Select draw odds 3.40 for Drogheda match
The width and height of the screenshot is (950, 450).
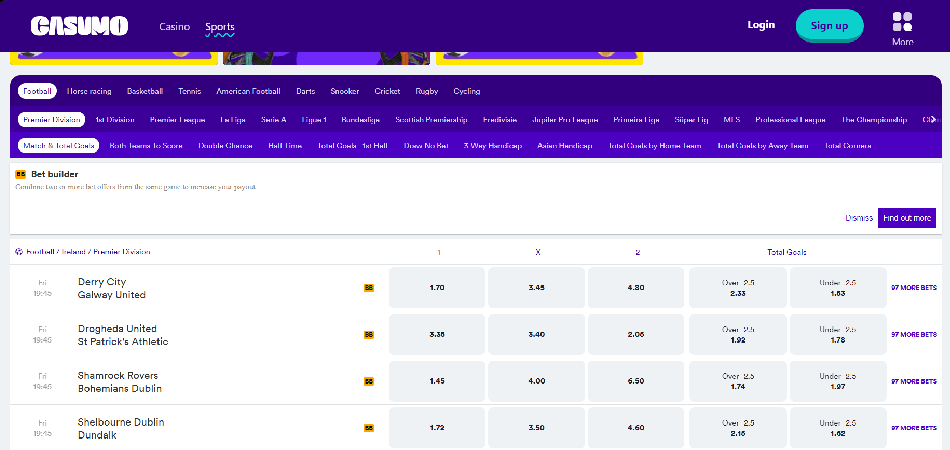tap(536, 335)
